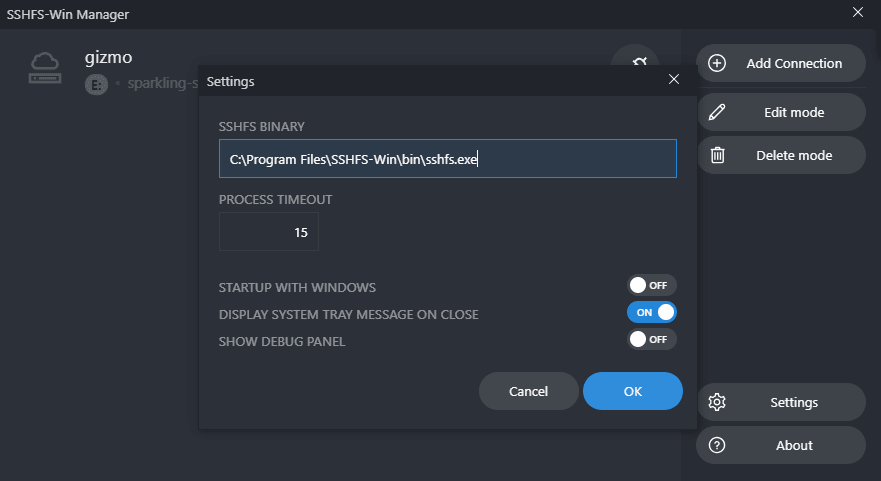Open the About label
881x481 pixels.
coord(794,446)
